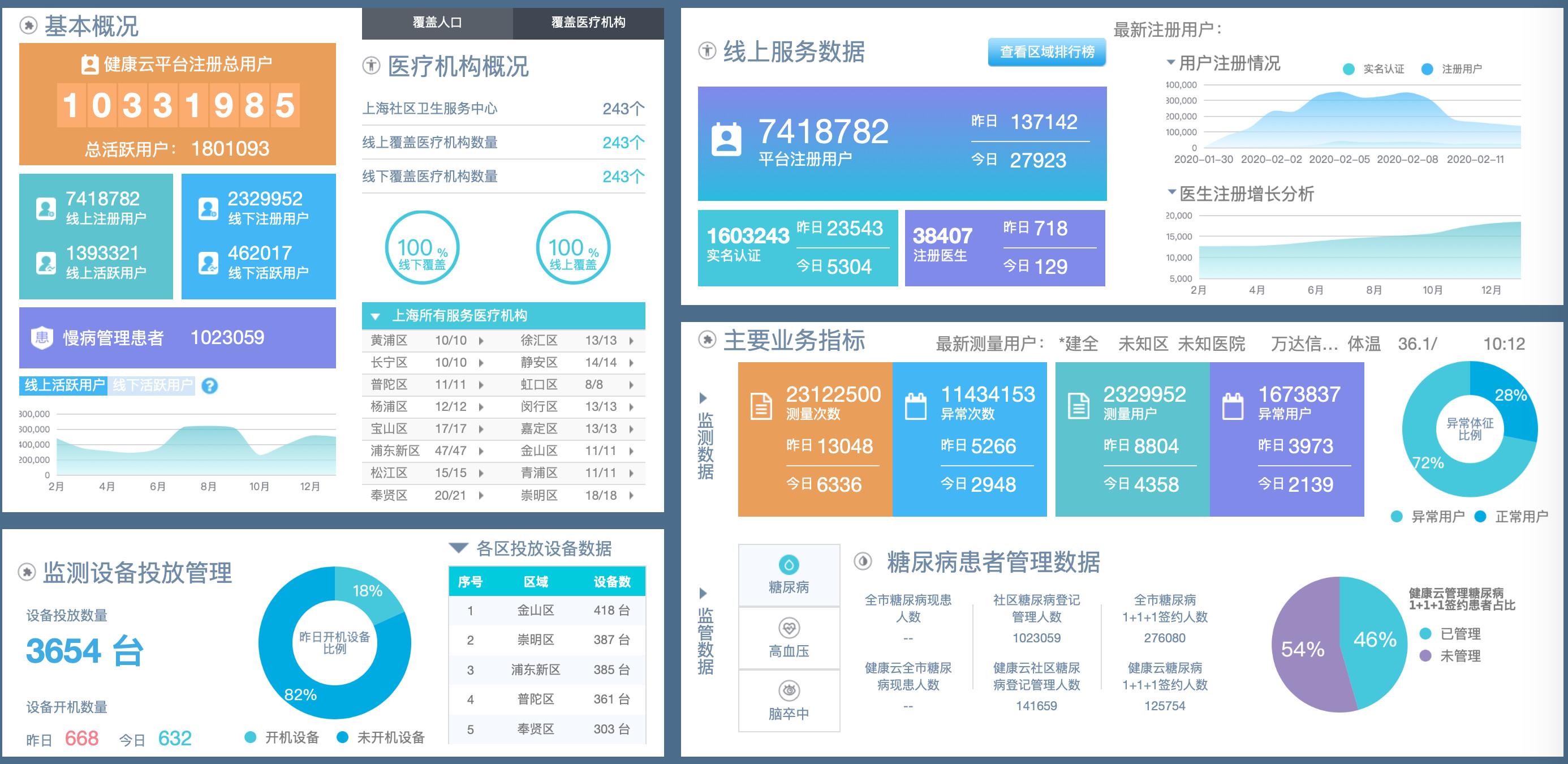The height and width of the screenshot is (764, 1568).
Task: Select the 线下活跃用户 chart tab
Action: [152, 385]
